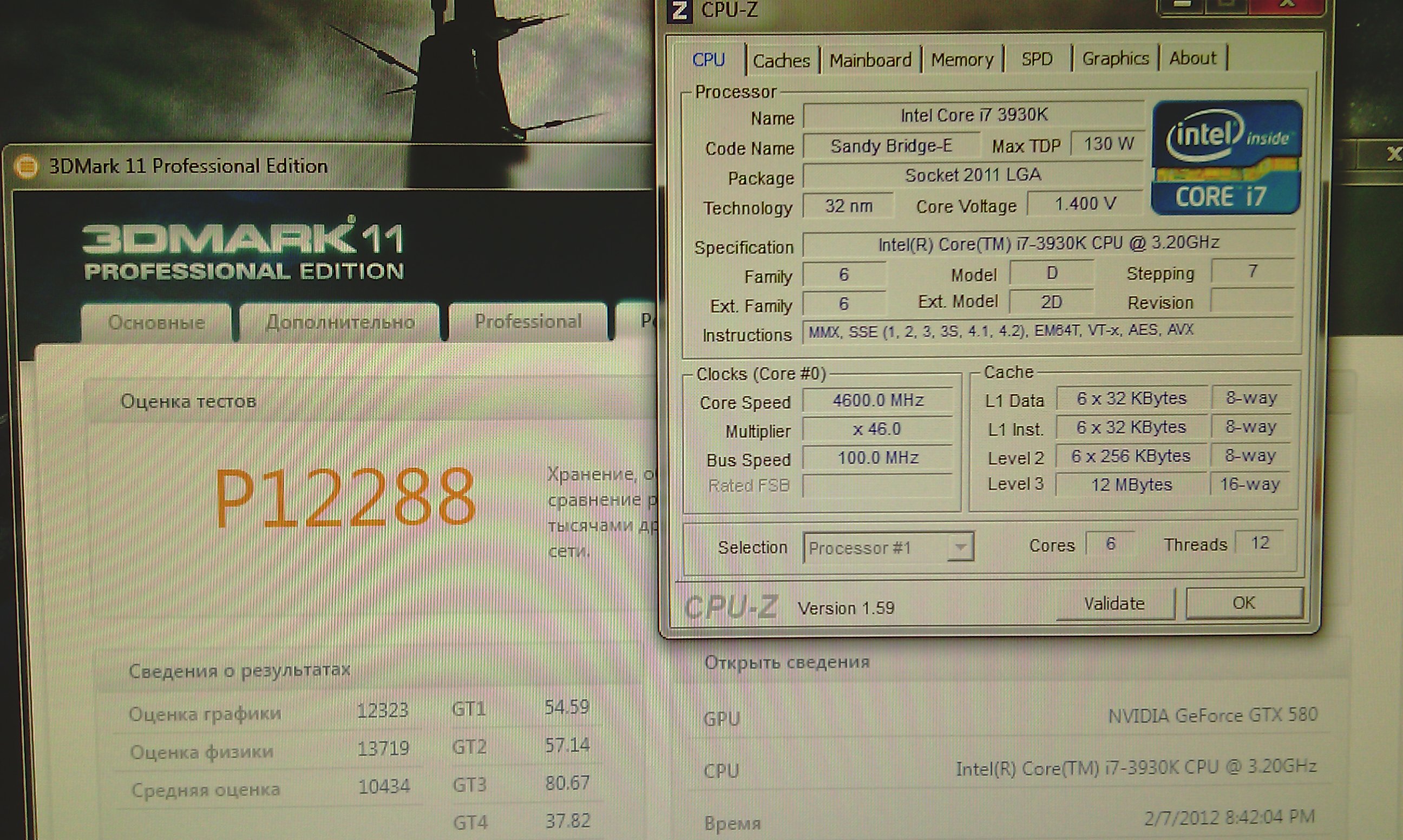
Task: Click the Level 3 value 12 MBytes
Action: tap(1131, 484)
